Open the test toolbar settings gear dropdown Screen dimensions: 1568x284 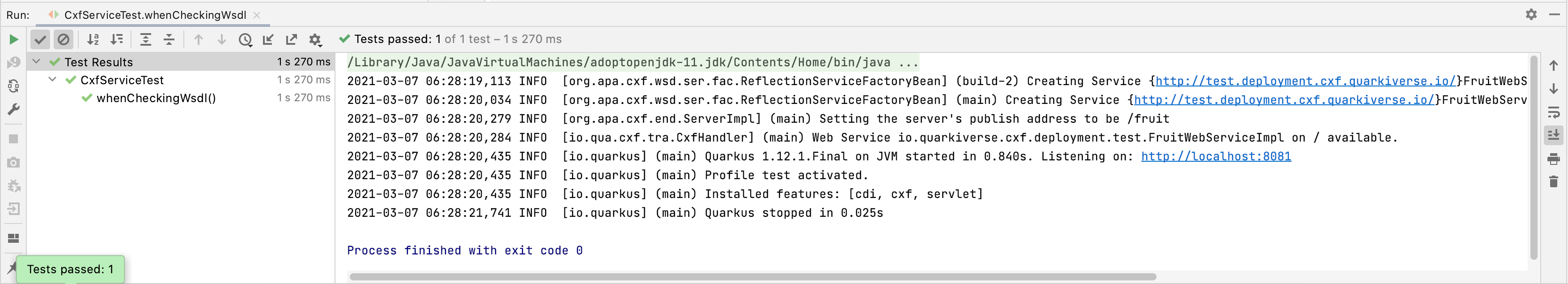[x=315, y=39]
